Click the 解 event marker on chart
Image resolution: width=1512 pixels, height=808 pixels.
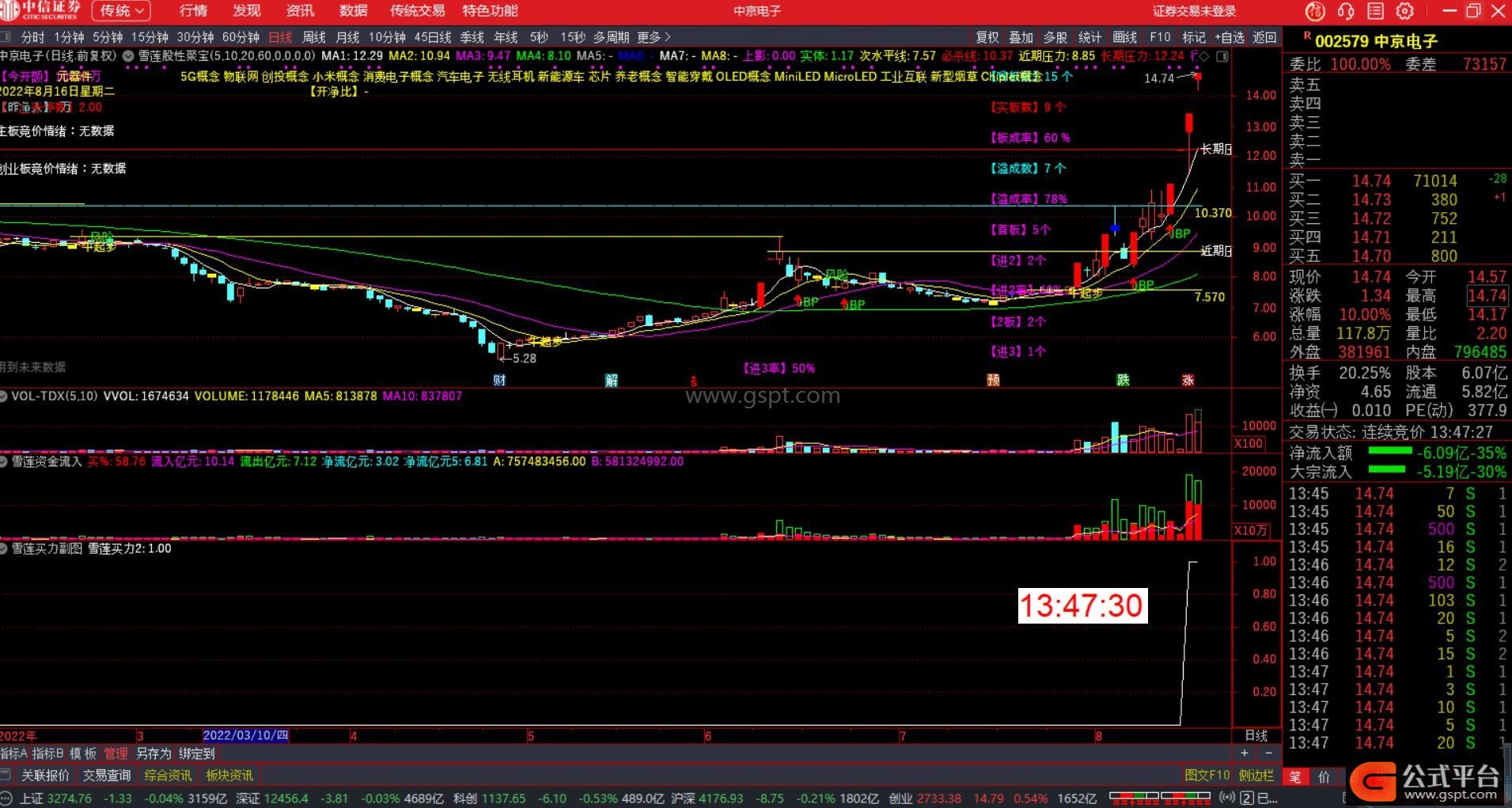click(x=612, y=380)
